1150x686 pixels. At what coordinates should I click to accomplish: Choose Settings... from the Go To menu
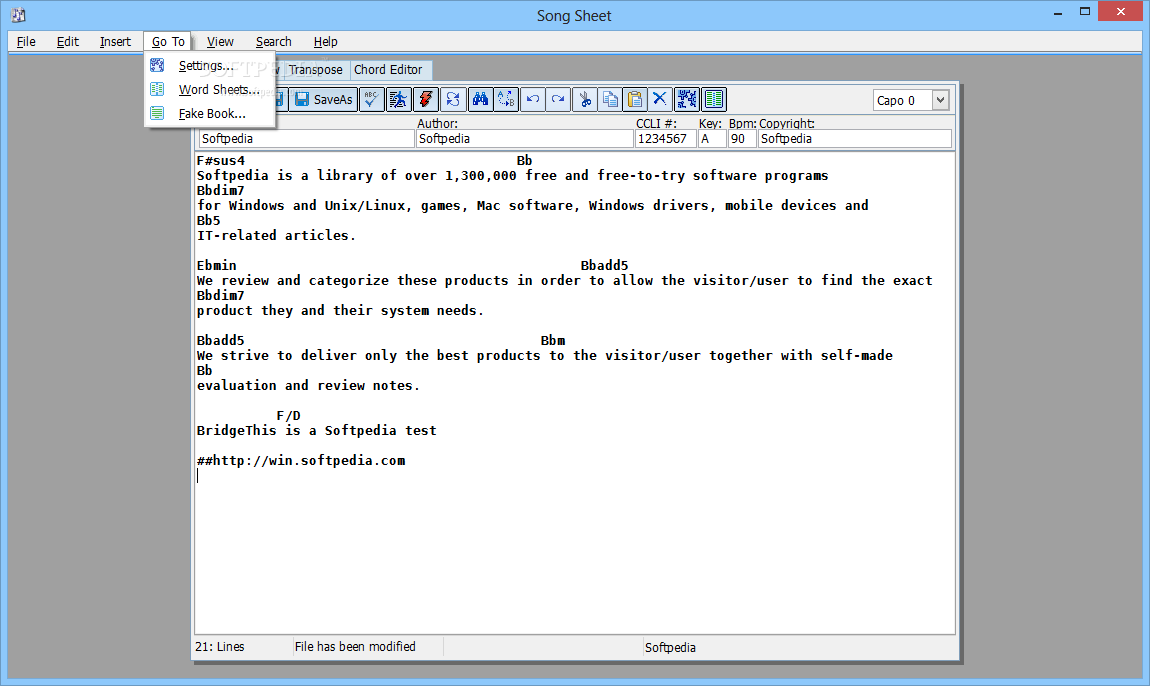210,65
